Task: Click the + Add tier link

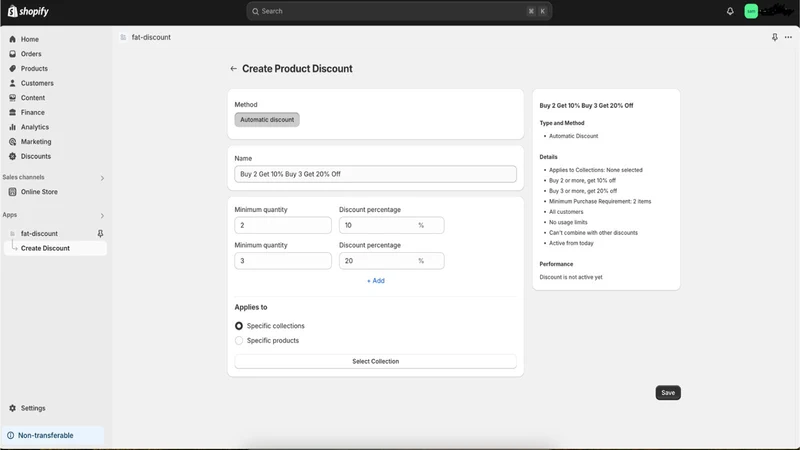Action: coord(376,281)
